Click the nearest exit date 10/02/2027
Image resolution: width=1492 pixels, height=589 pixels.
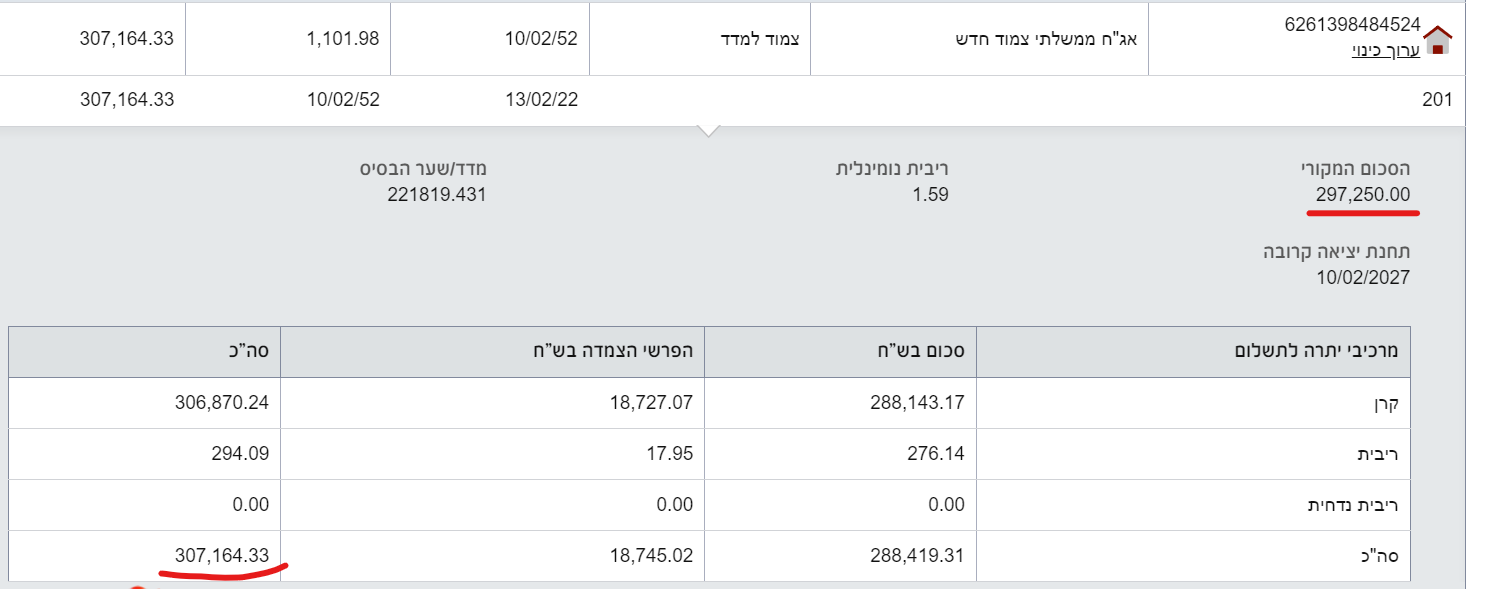click(x=1363, y=277)
